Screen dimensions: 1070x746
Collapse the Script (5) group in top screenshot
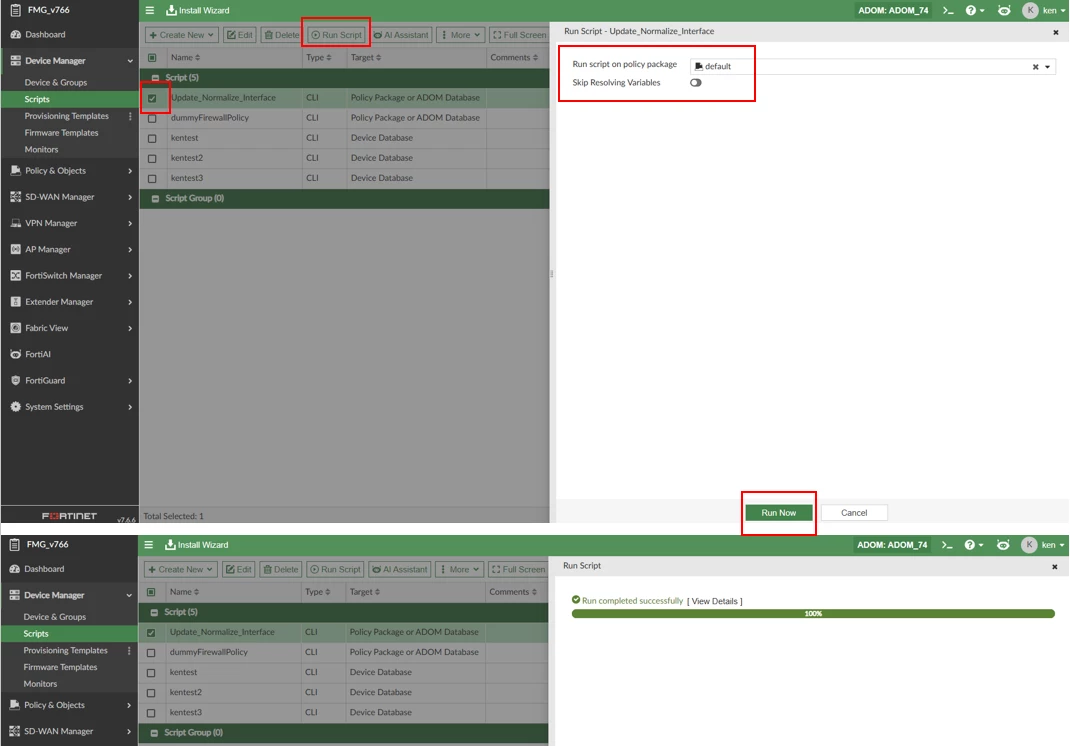[x=156, y=78]
